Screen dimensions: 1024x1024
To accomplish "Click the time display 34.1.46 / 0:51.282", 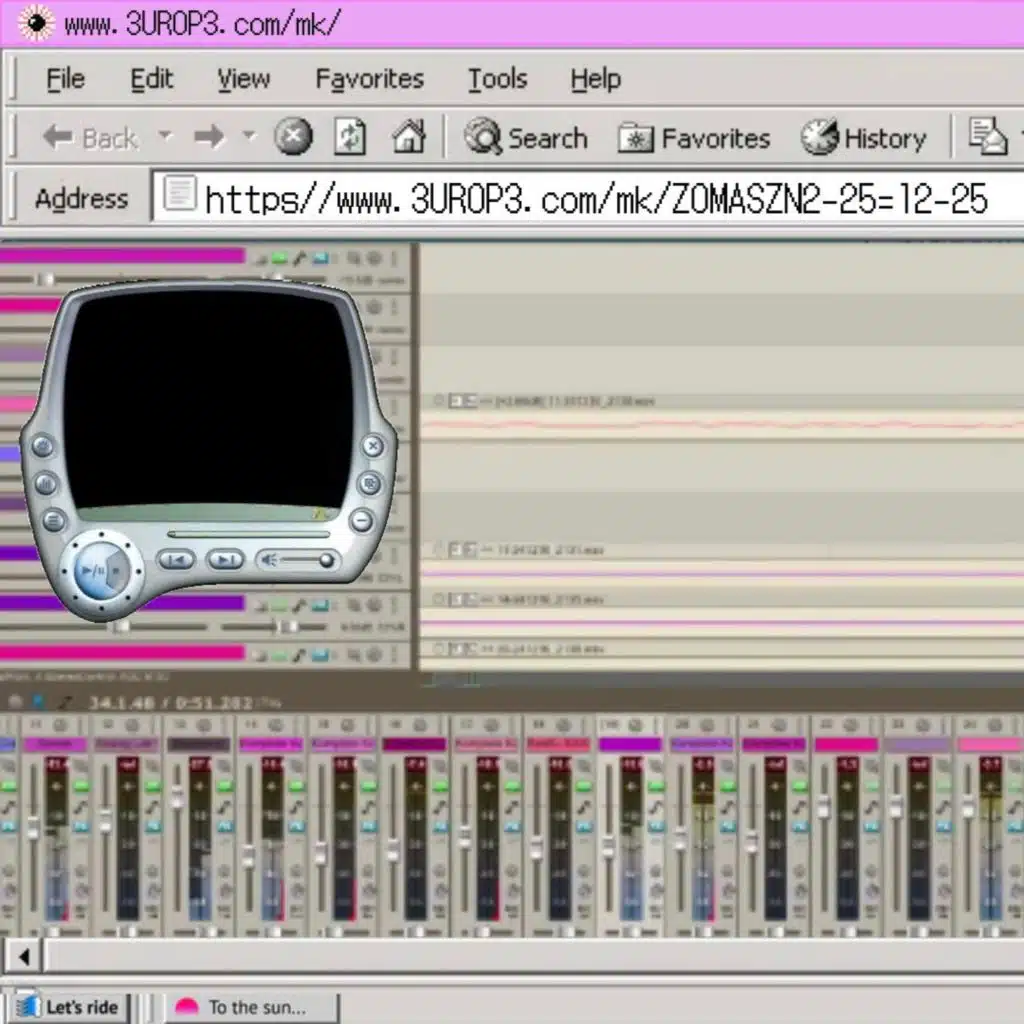I will 171,703.
